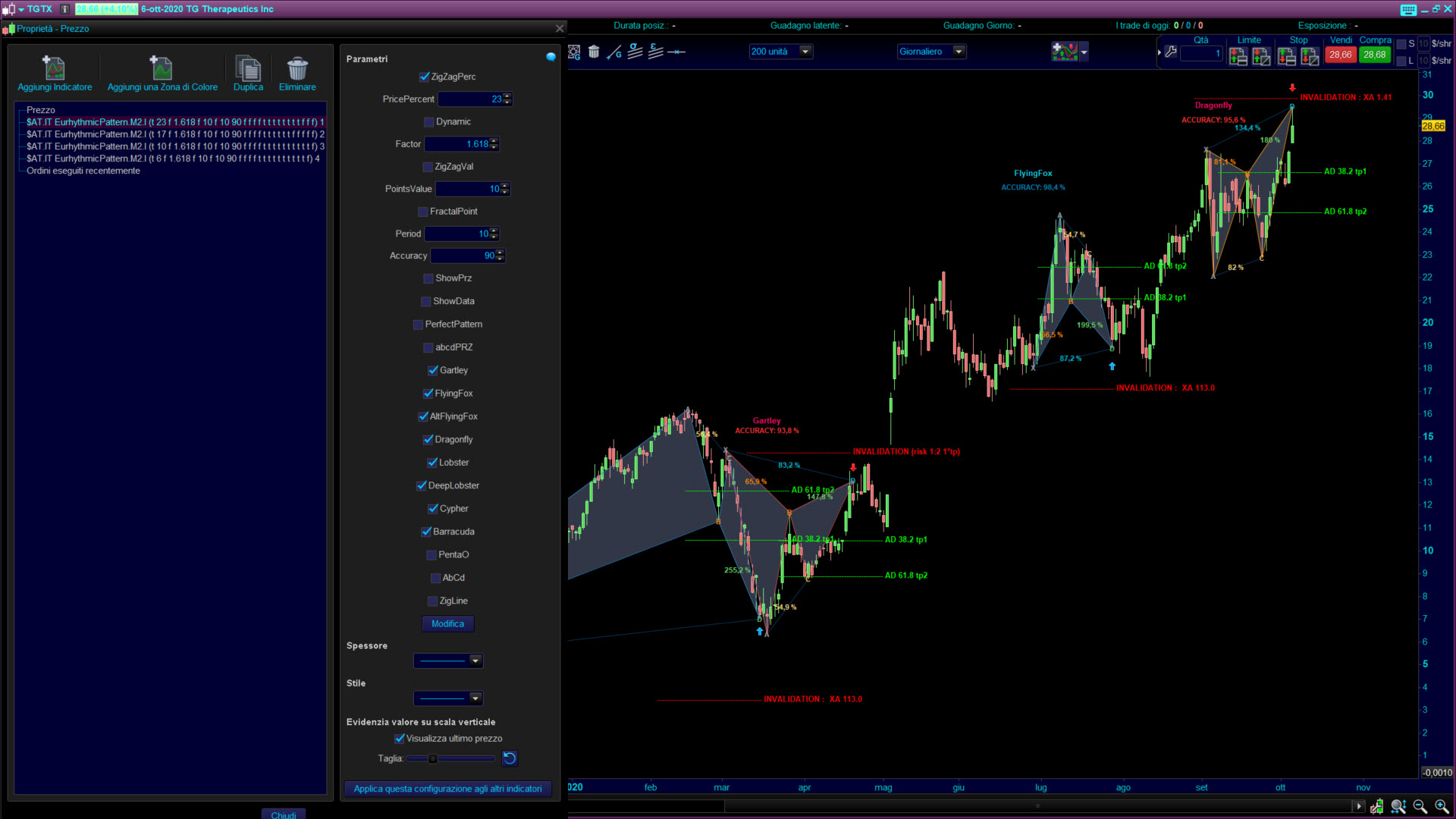Open the wrench settings icon near Qtà

tap(1171, 52)
